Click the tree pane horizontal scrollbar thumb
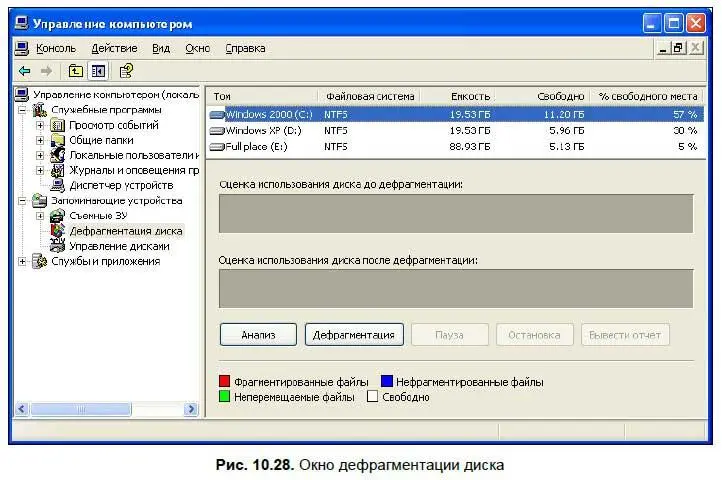The width and height of the screenshot is (722, 480). click(x=80, y=409)
